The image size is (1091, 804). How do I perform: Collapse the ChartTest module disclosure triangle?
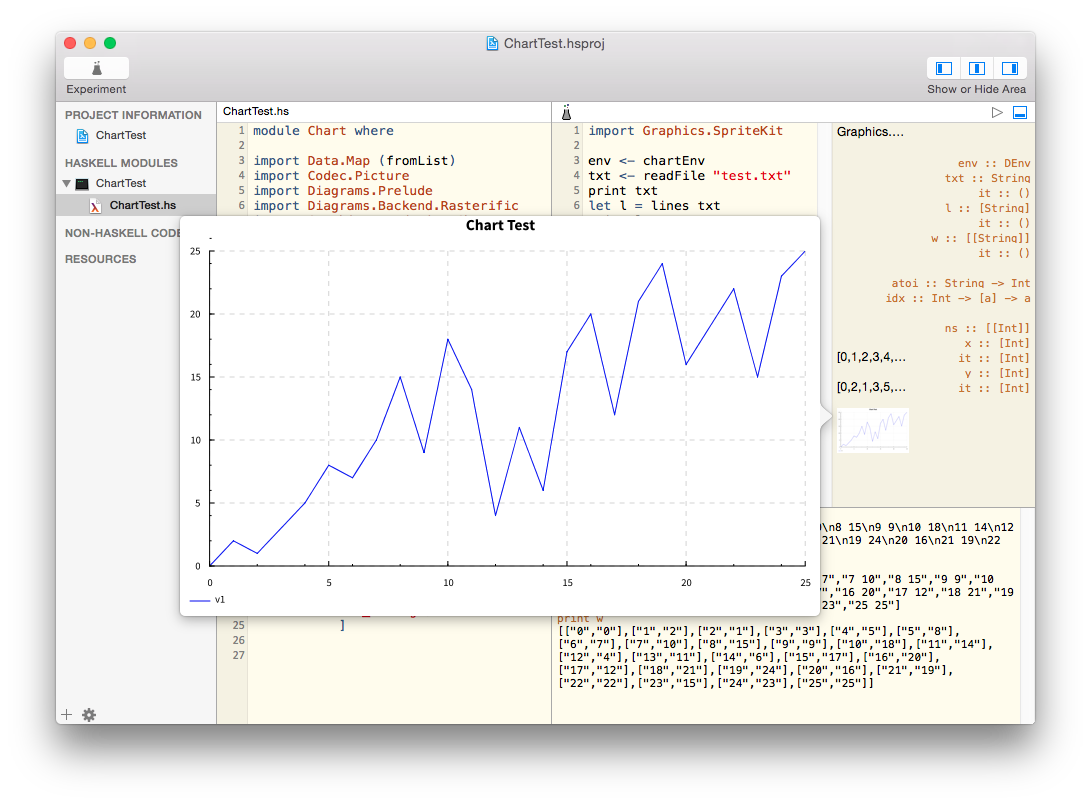coord(67,184)
